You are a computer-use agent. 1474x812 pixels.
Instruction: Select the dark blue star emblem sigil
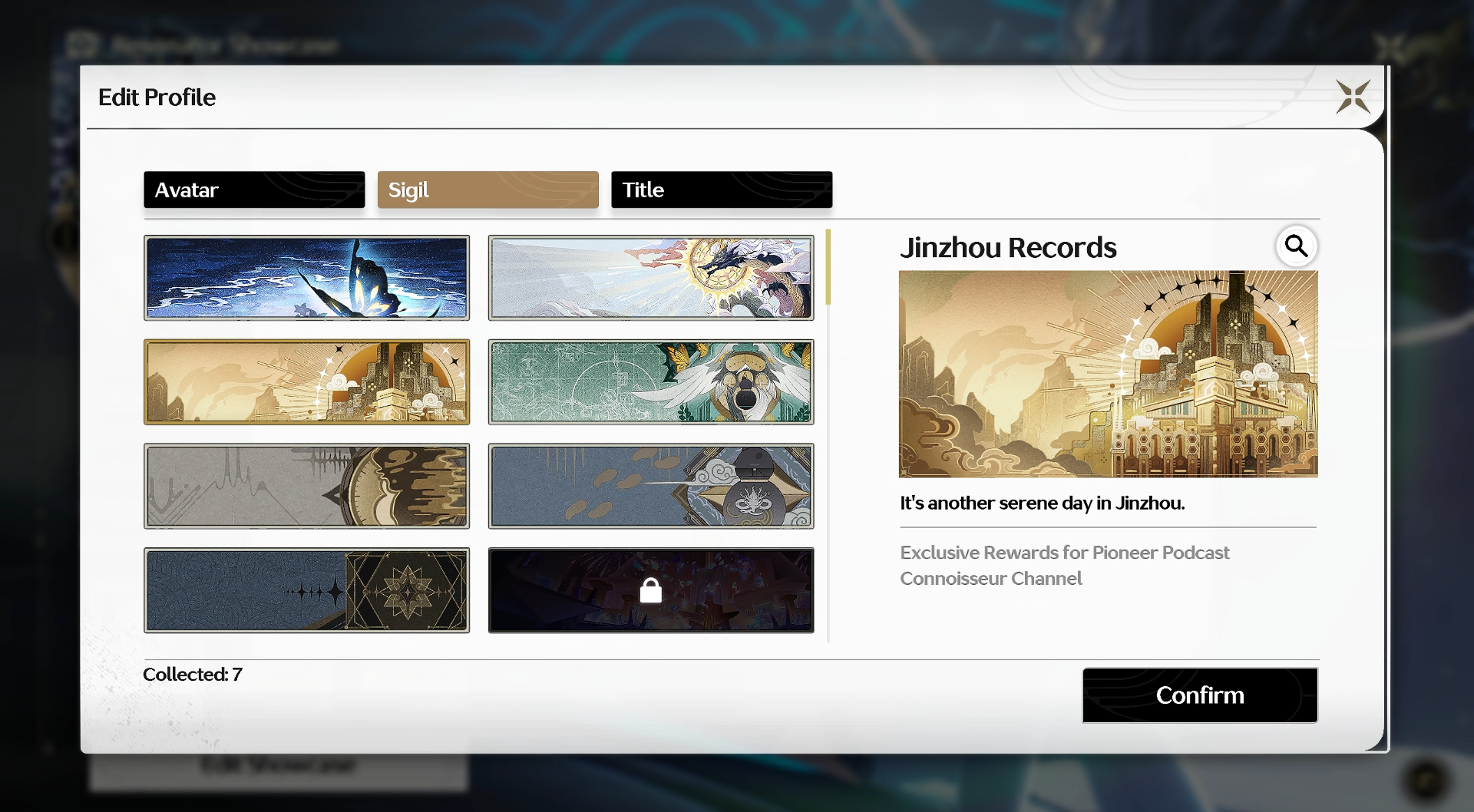pyautogui.click(x=306, y=590)
